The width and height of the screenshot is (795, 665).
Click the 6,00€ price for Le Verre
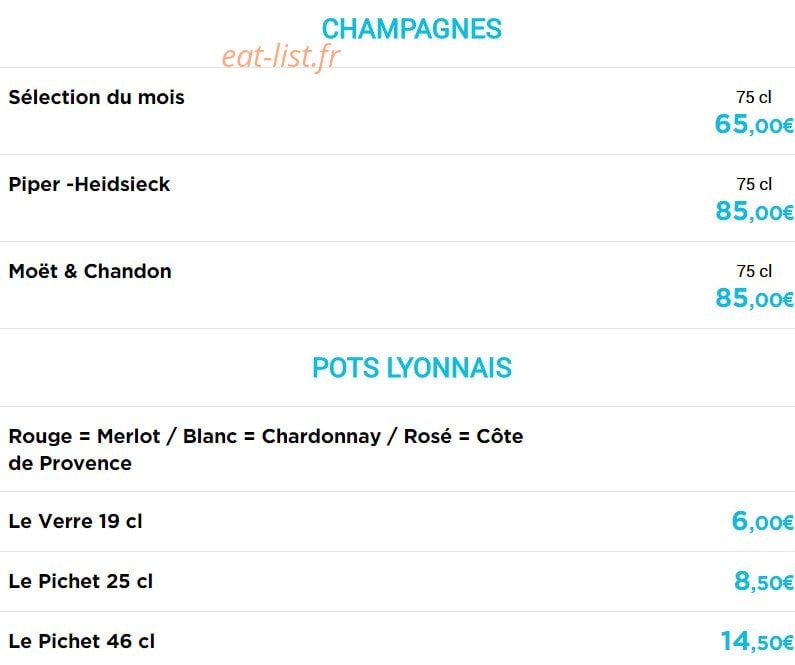(762, 522)
